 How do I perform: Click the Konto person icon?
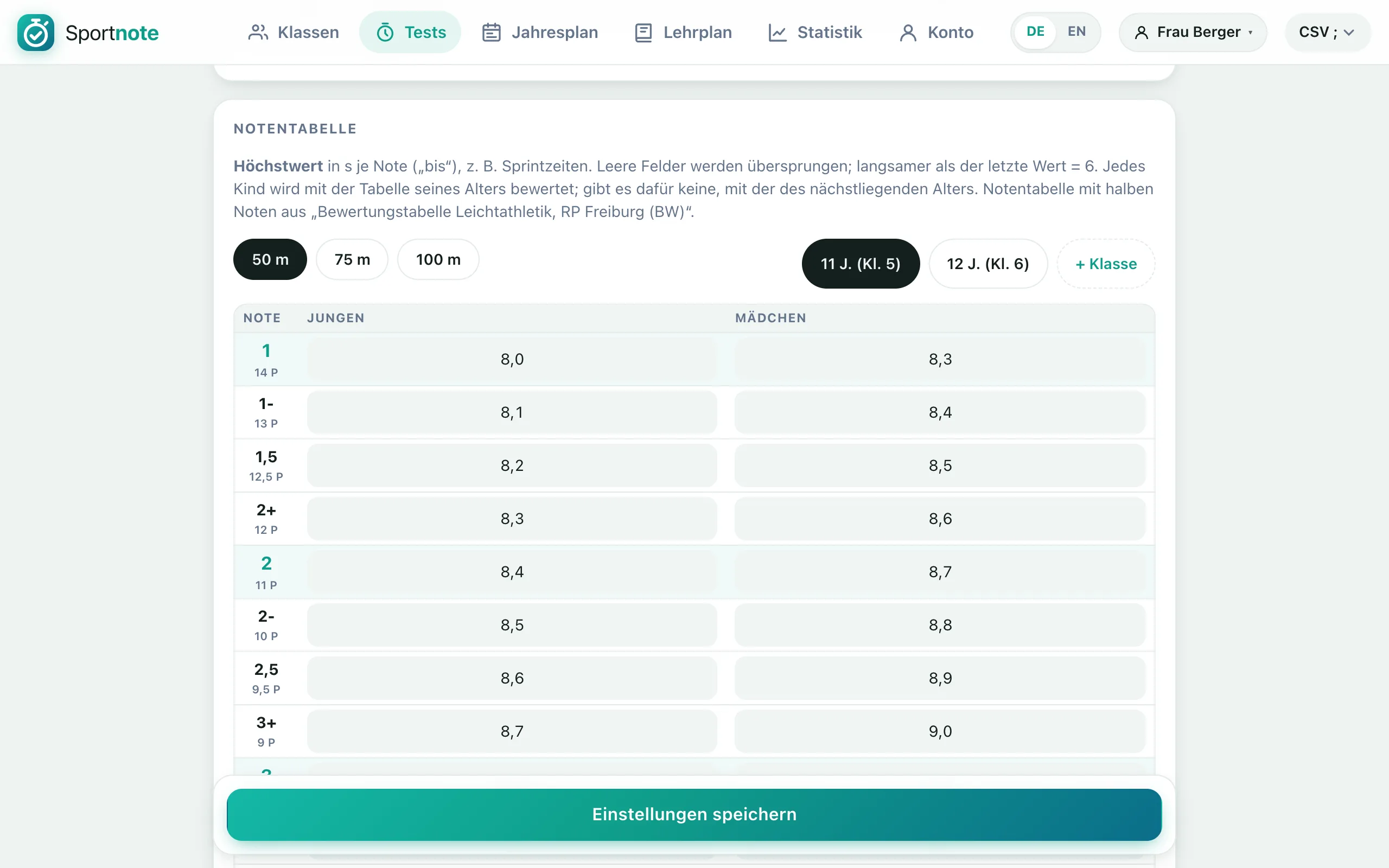(908, 33)
